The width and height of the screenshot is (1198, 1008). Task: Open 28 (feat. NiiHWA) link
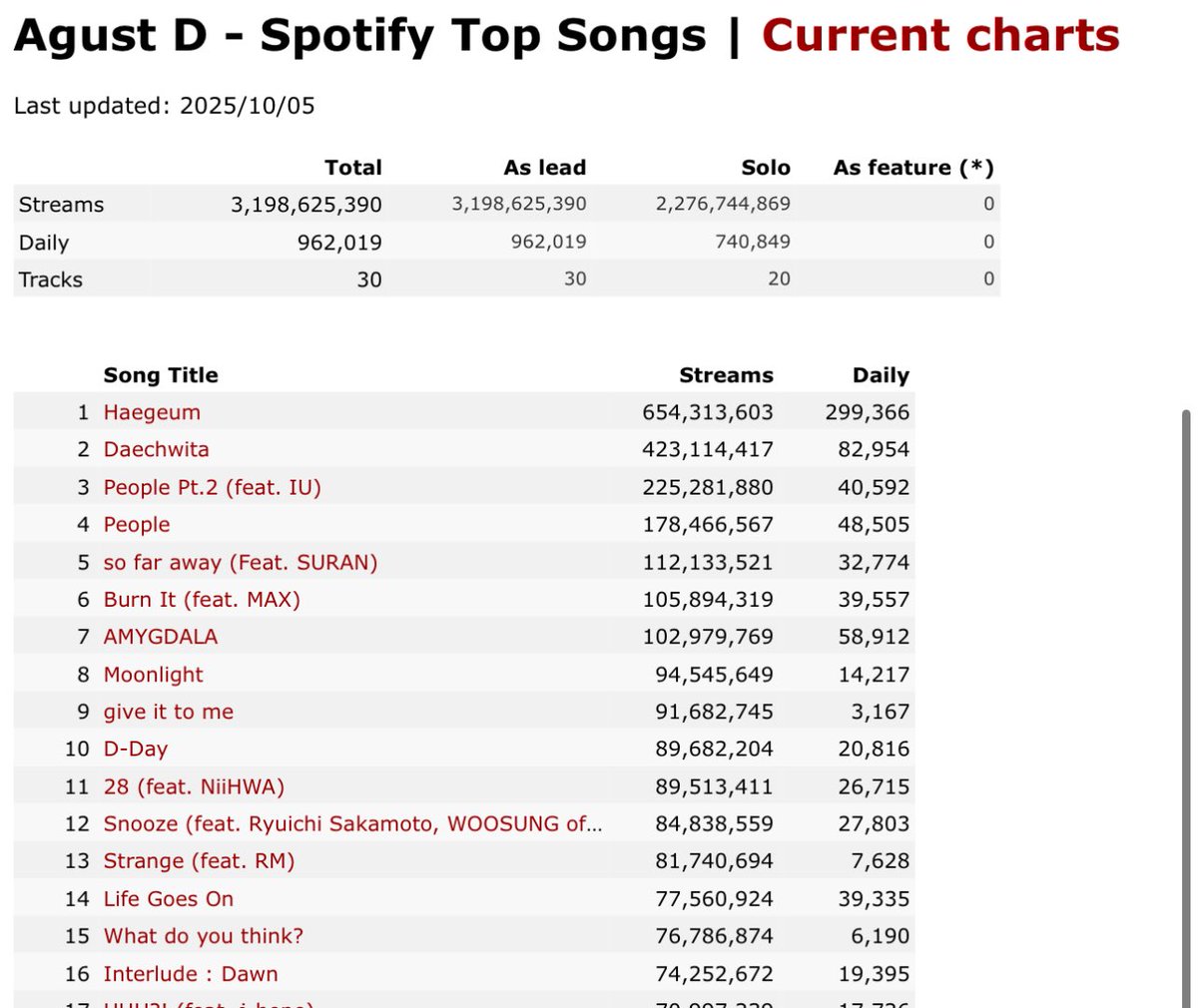point(194,786)
